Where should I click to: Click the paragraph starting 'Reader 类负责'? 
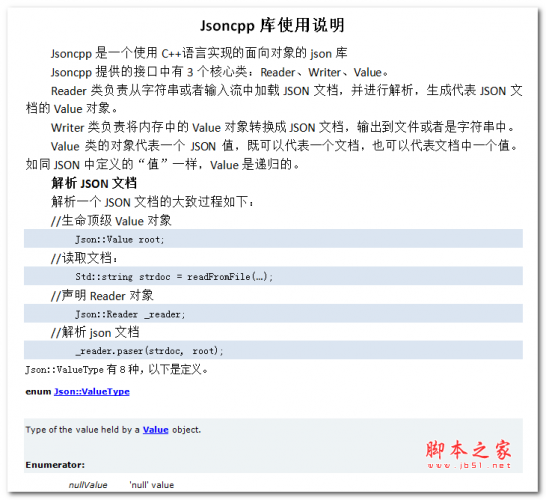[x=274, y=100]
